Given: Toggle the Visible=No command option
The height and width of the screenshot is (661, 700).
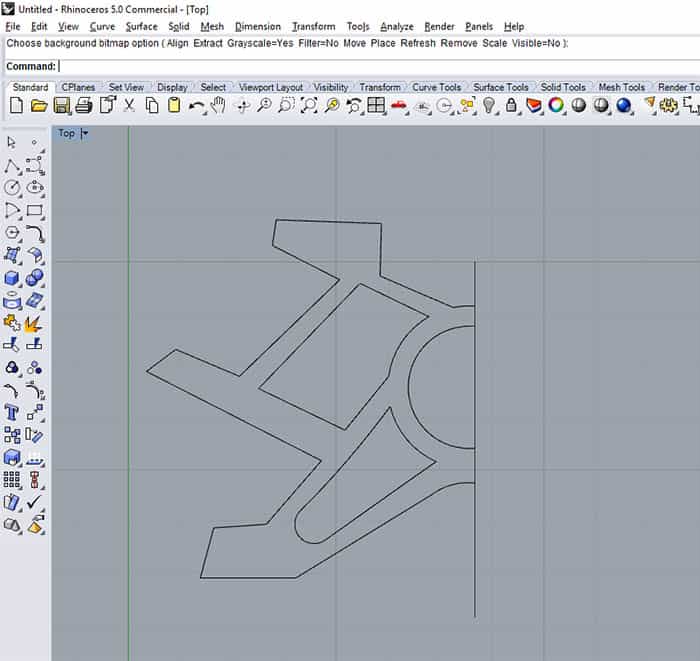Looking at the screenshot, I should point(536,43).
